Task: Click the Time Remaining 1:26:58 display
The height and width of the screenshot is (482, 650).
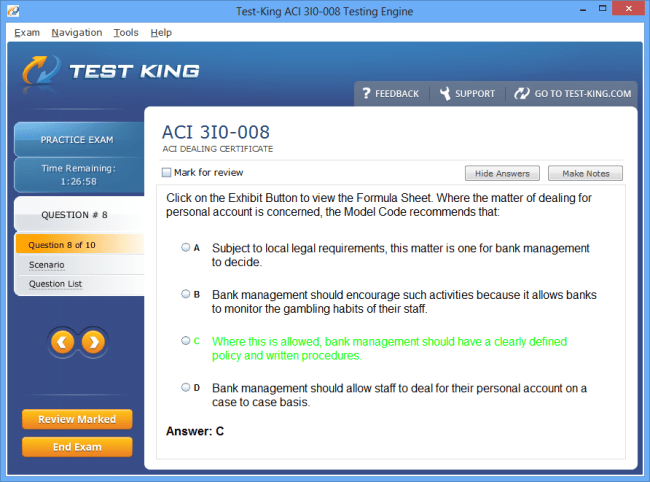Action: (x=79, y=175)
